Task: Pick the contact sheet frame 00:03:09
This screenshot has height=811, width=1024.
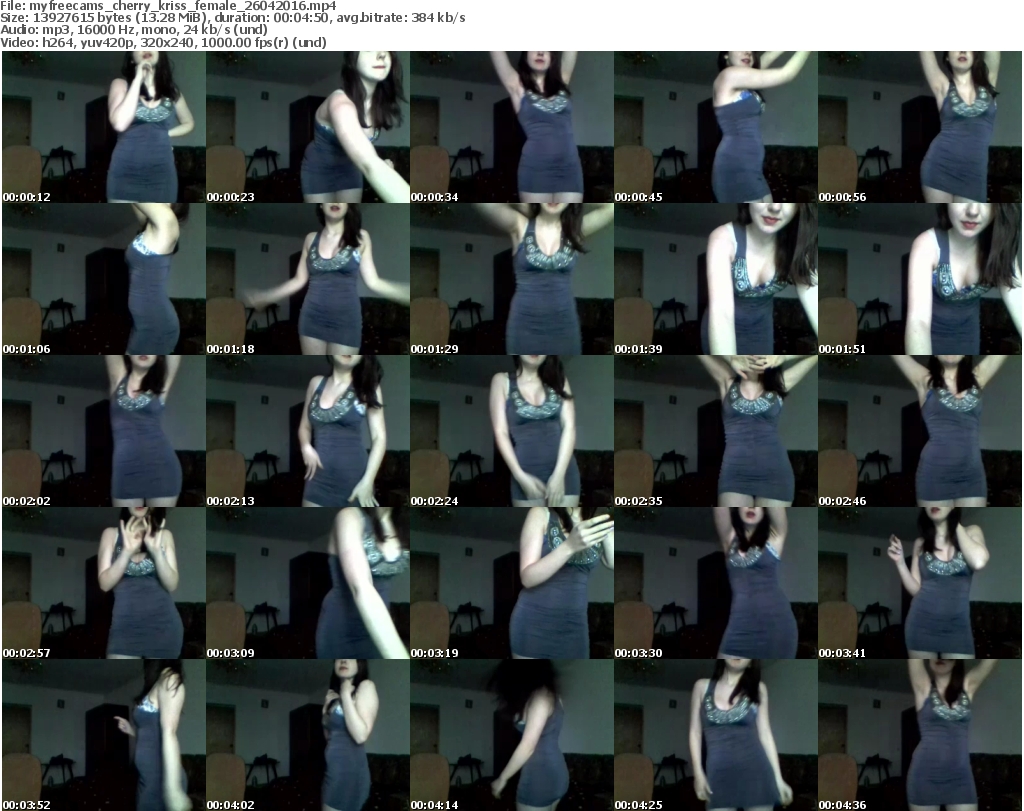Action: point(308,583)
